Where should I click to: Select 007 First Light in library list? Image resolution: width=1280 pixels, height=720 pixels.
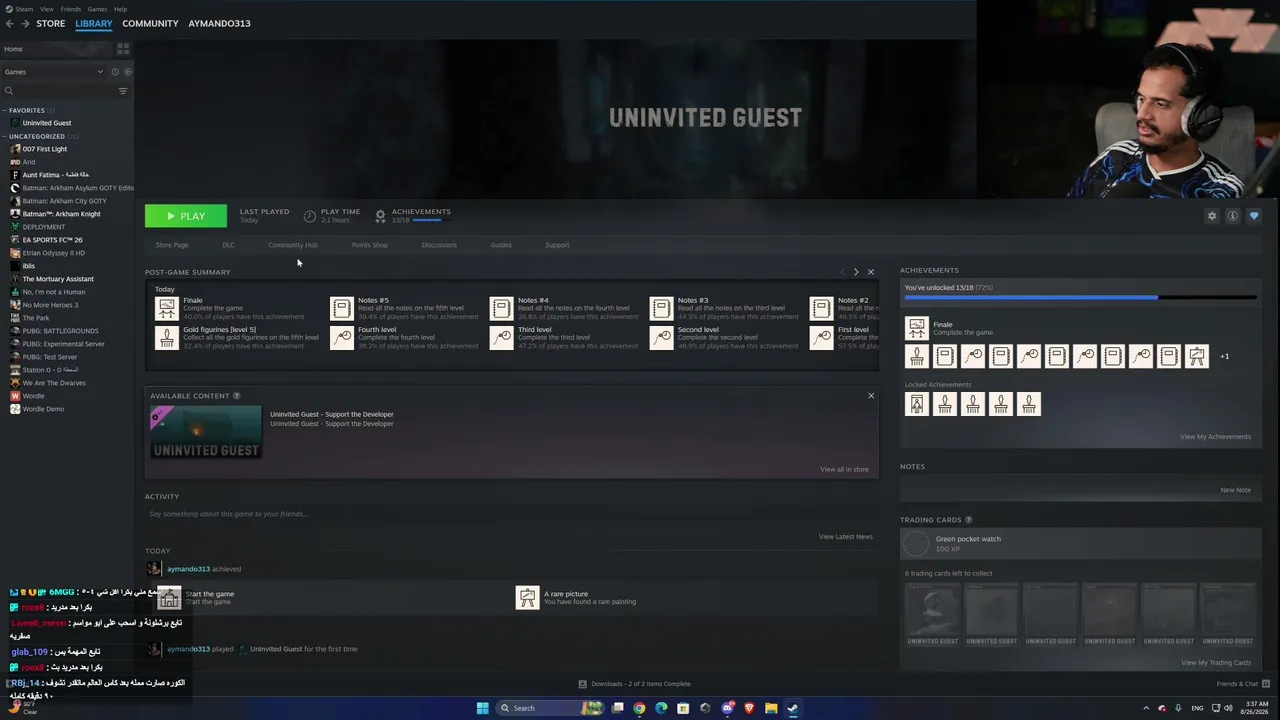click(x=45, y=149)
